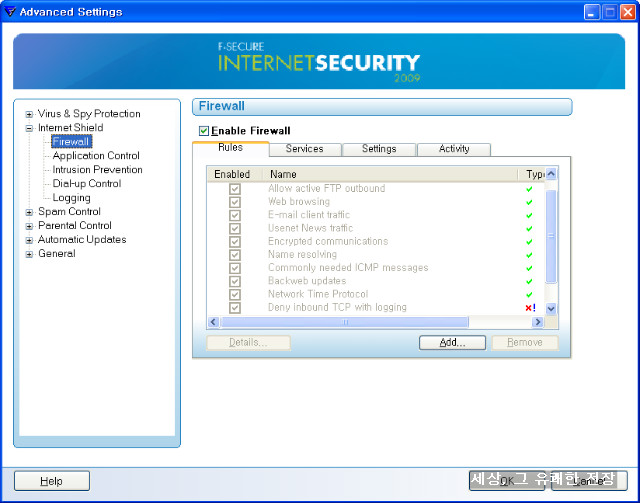Expand the Parental Control node
This screenshot has width=640, height=503.
pos(29,226)
